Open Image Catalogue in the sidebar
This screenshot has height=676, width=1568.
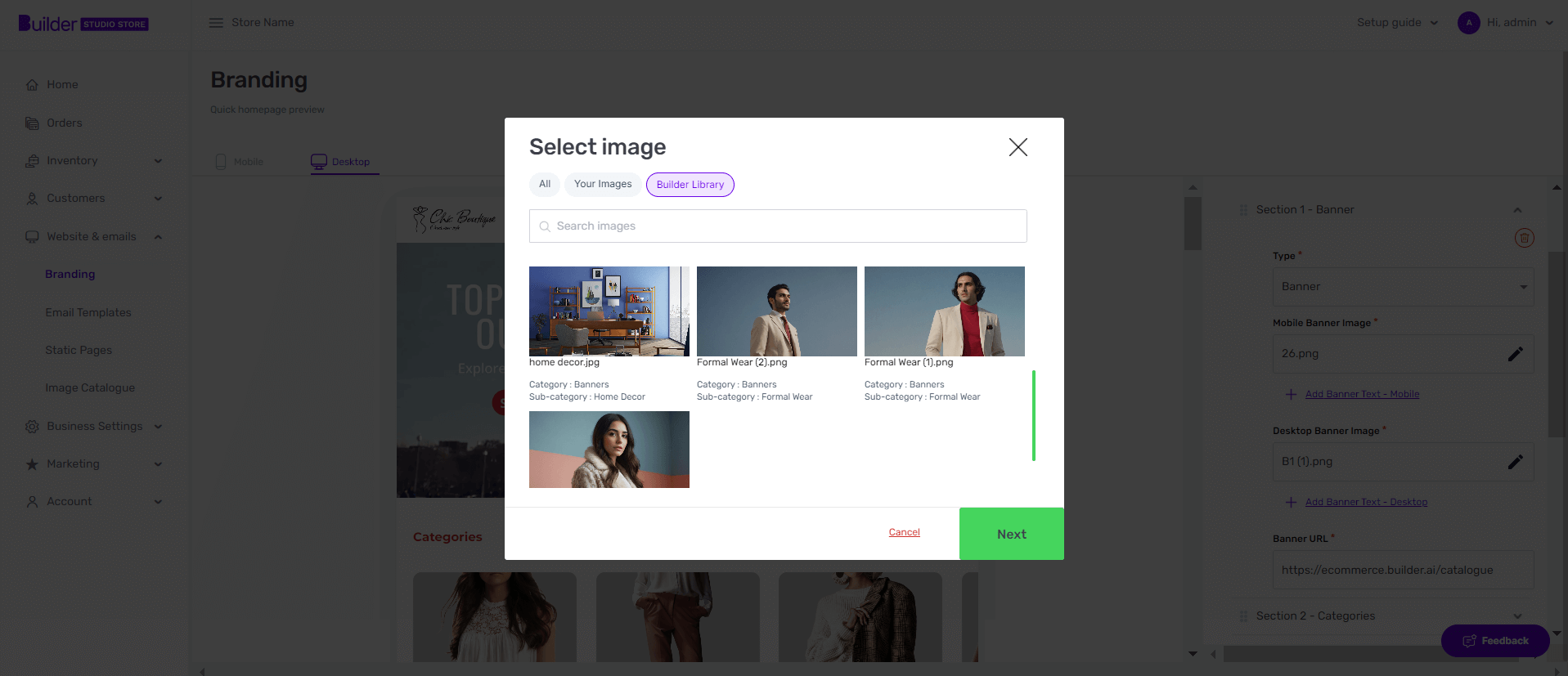90,388
